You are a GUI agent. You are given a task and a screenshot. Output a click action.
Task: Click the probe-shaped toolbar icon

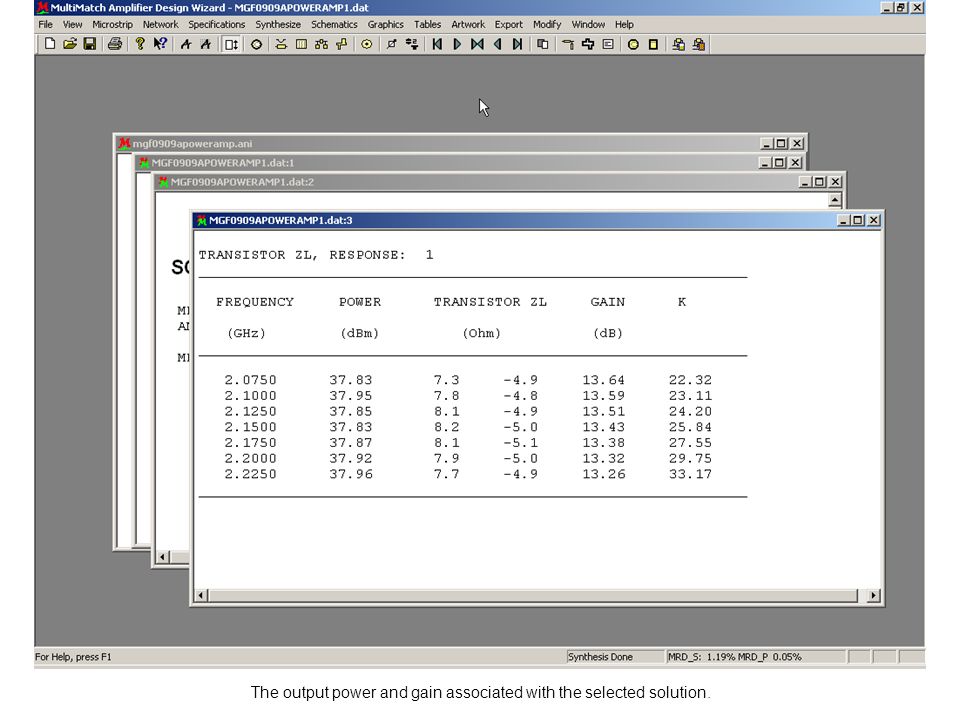click(568, 44)
